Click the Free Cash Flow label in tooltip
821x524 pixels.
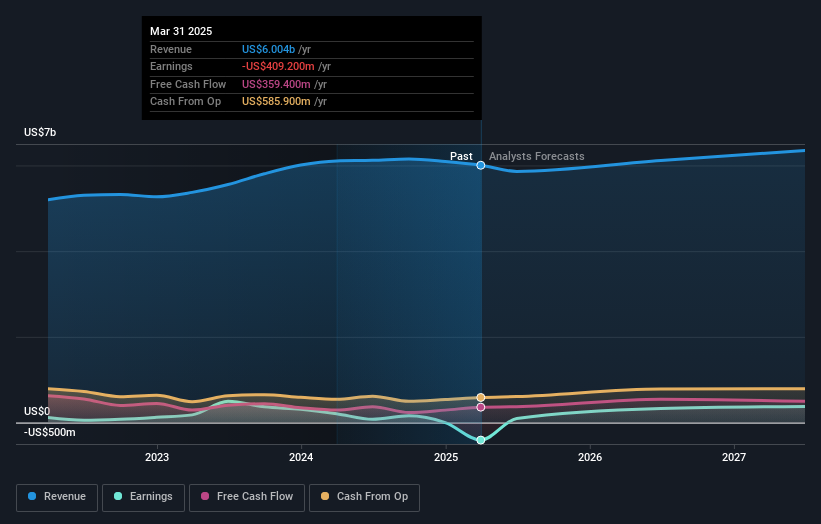tap(188, 84)
